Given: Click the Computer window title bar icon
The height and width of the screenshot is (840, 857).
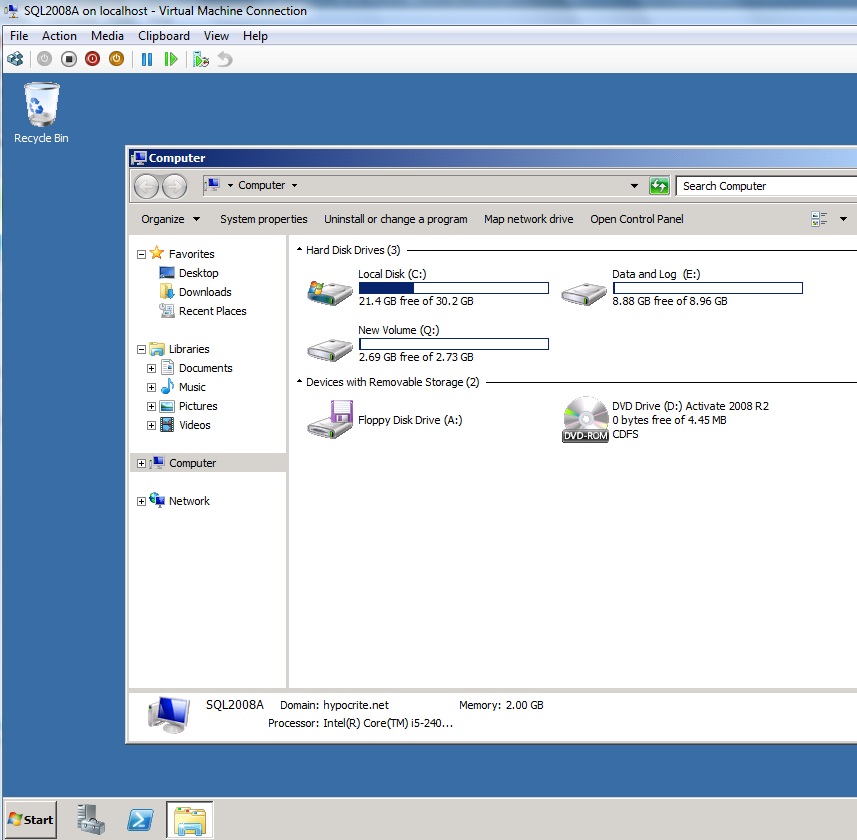Looking at the screenshot, I should (x=139, y=158).
